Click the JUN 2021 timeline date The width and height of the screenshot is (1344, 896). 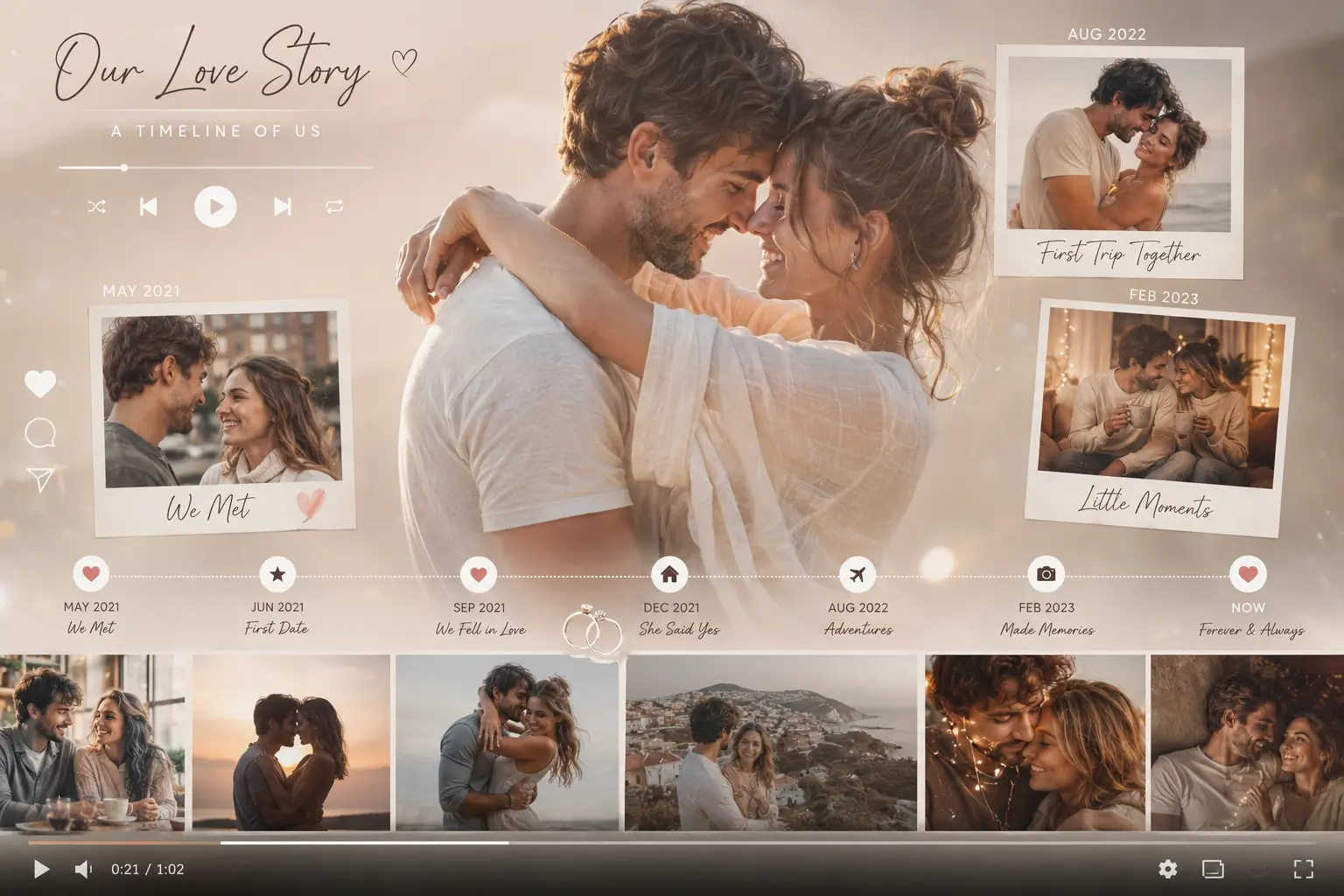pyautogui.click(x=277, y=607)
